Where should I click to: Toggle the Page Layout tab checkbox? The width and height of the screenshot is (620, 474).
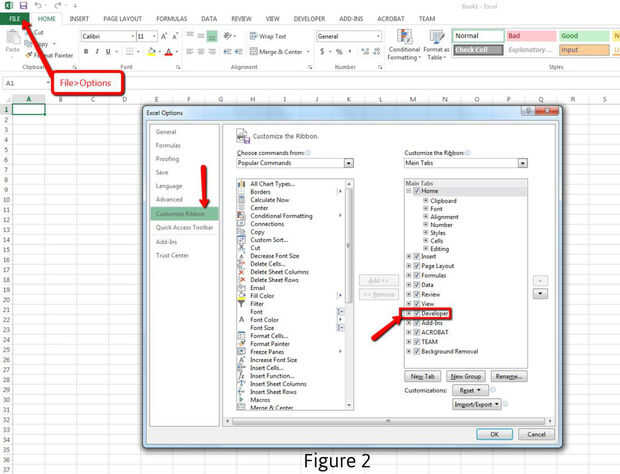tap(416, 266)
